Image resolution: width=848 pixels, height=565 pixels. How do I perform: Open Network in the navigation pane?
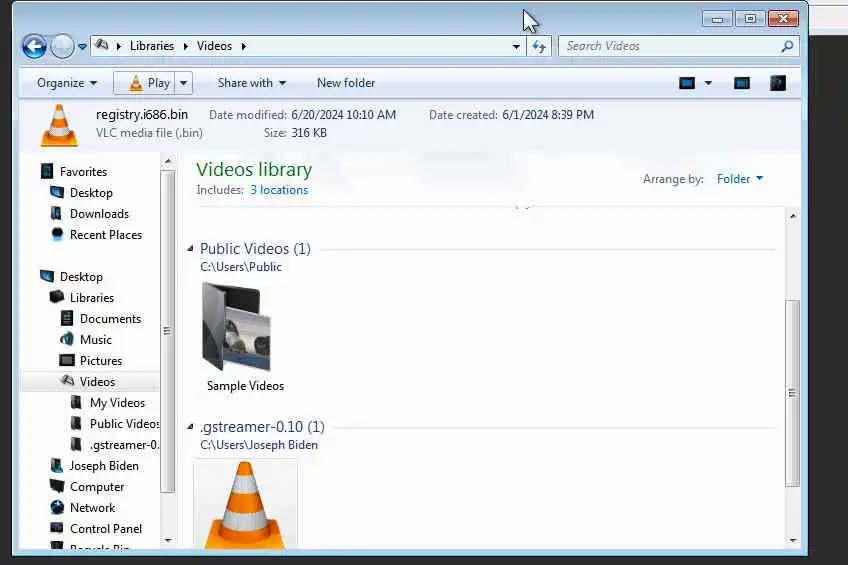(x=92, y=508)
